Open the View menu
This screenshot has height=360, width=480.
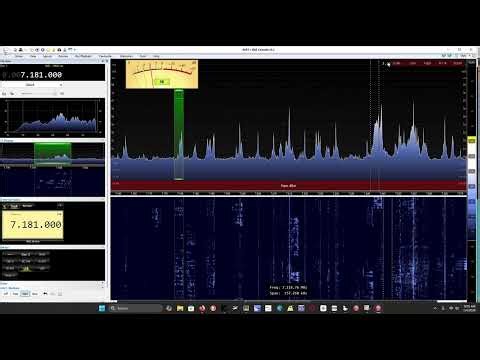pyautogui.click(x=33, y=56)
